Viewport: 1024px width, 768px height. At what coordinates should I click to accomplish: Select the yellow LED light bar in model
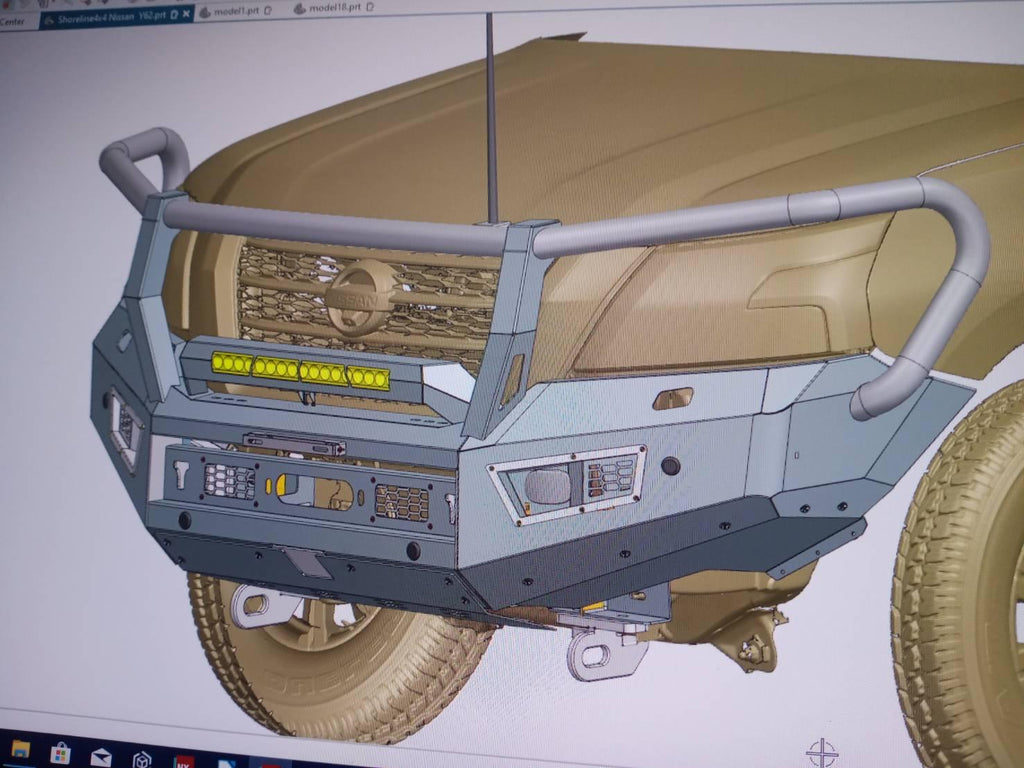click(x=300, y=370)
